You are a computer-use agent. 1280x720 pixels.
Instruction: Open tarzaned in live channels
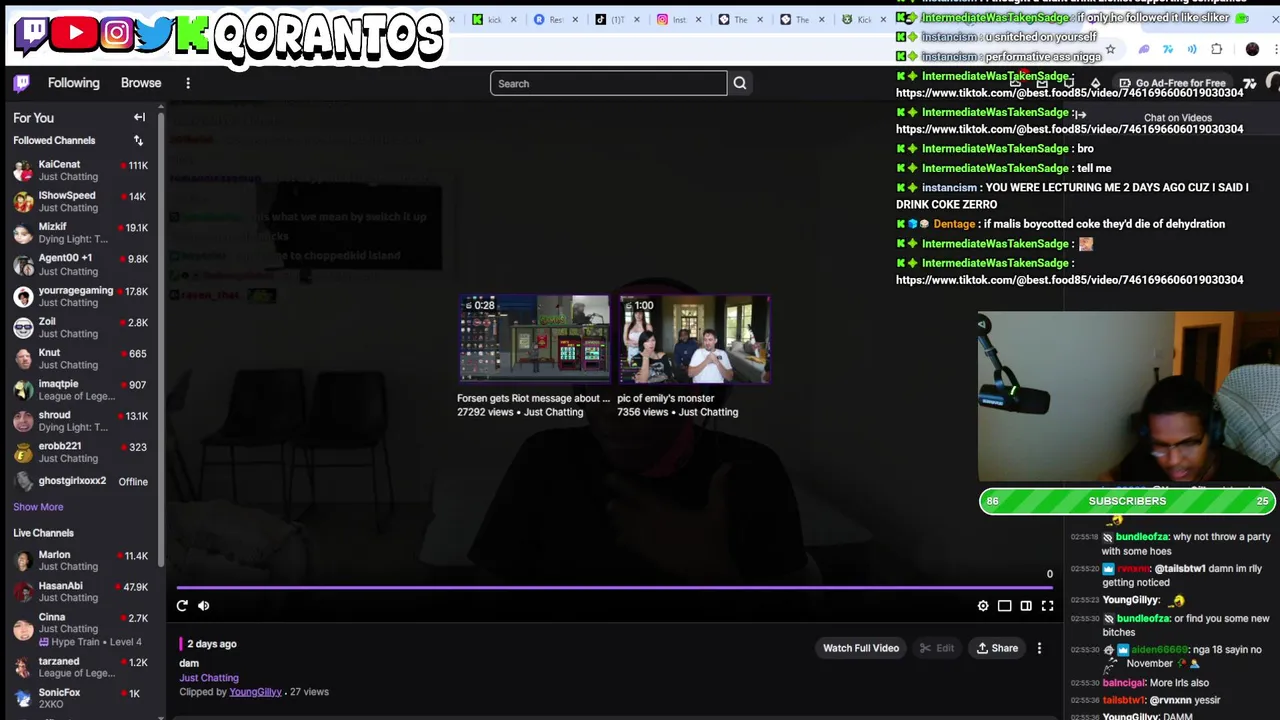[81, 667]
